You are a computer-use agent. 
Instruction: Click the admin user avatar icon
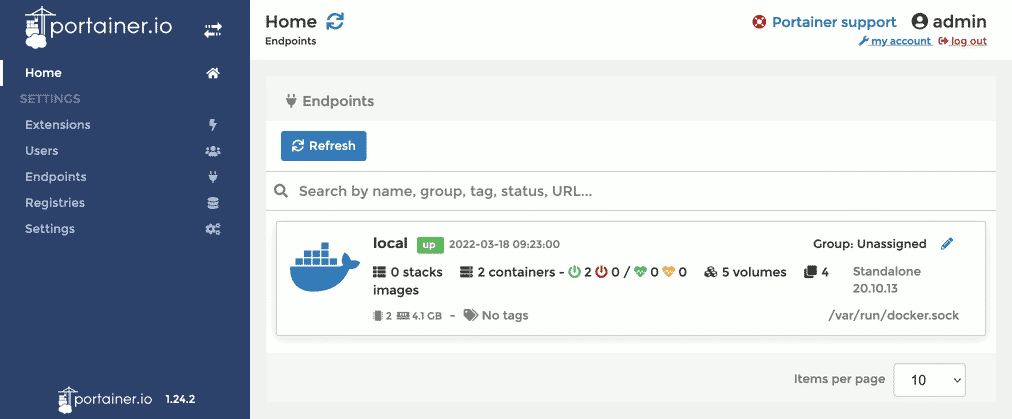920,21
